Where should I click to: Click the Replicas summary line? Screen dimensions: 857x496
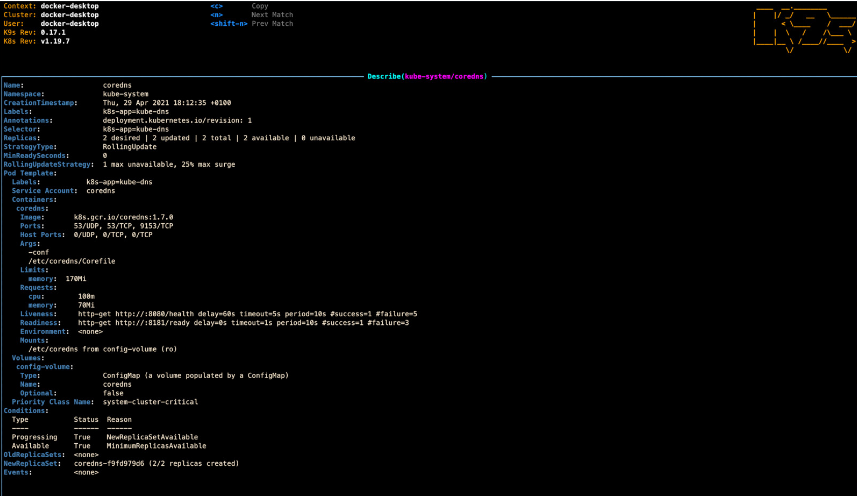point(229,138)
